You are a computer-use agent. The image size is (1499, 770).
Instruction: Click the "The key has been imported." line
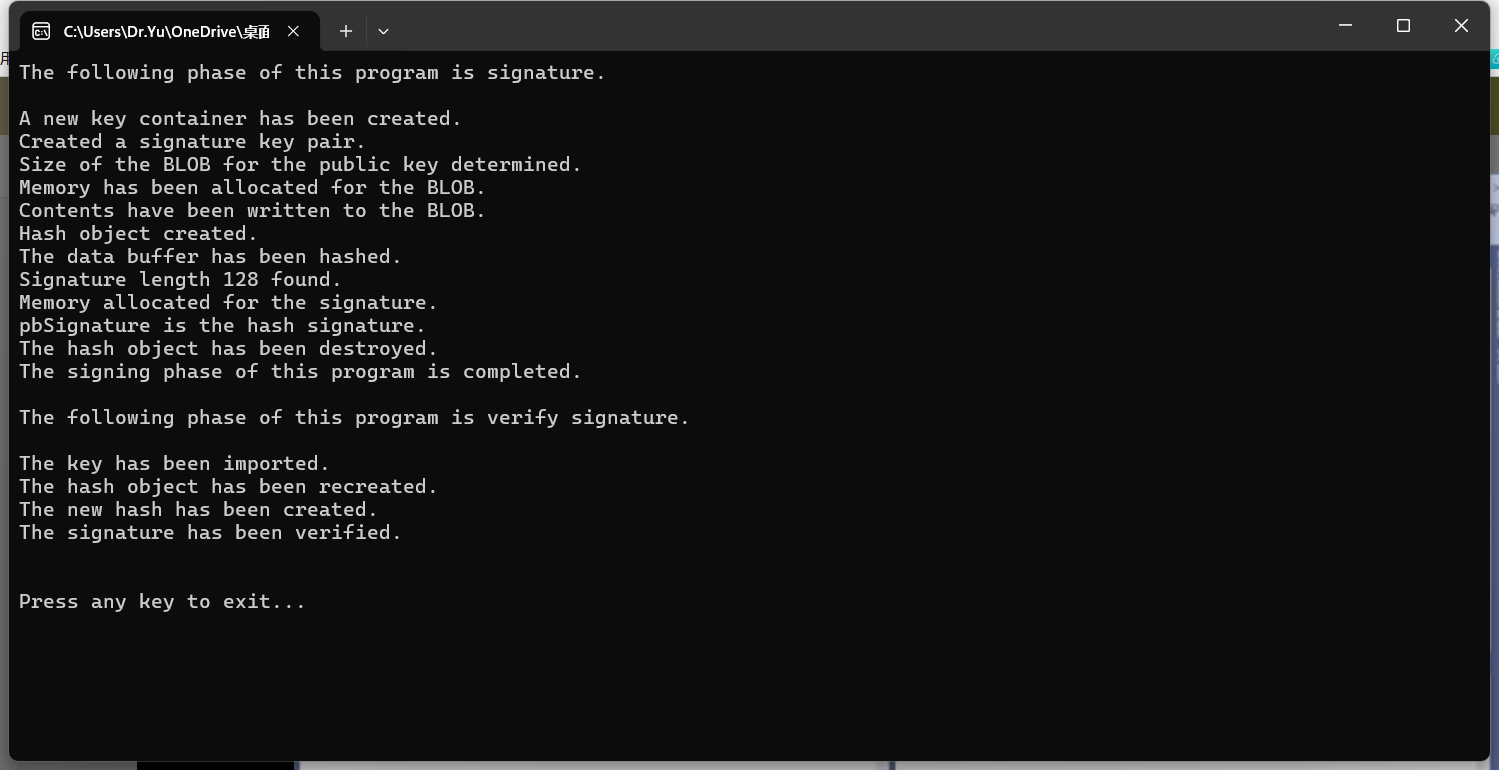pos(174,464)
